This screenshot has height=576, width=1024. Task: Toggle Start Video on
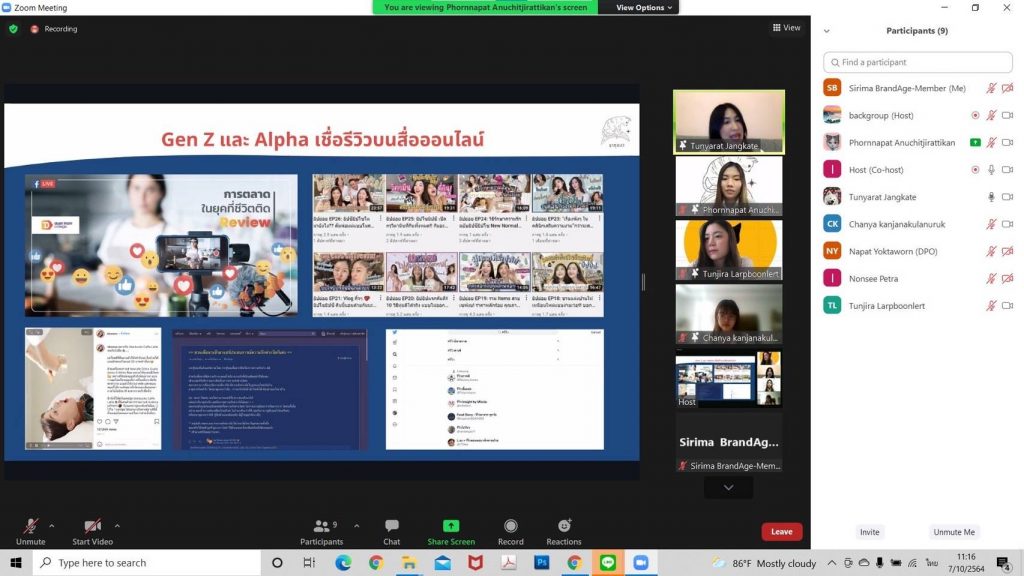[93, 531]
